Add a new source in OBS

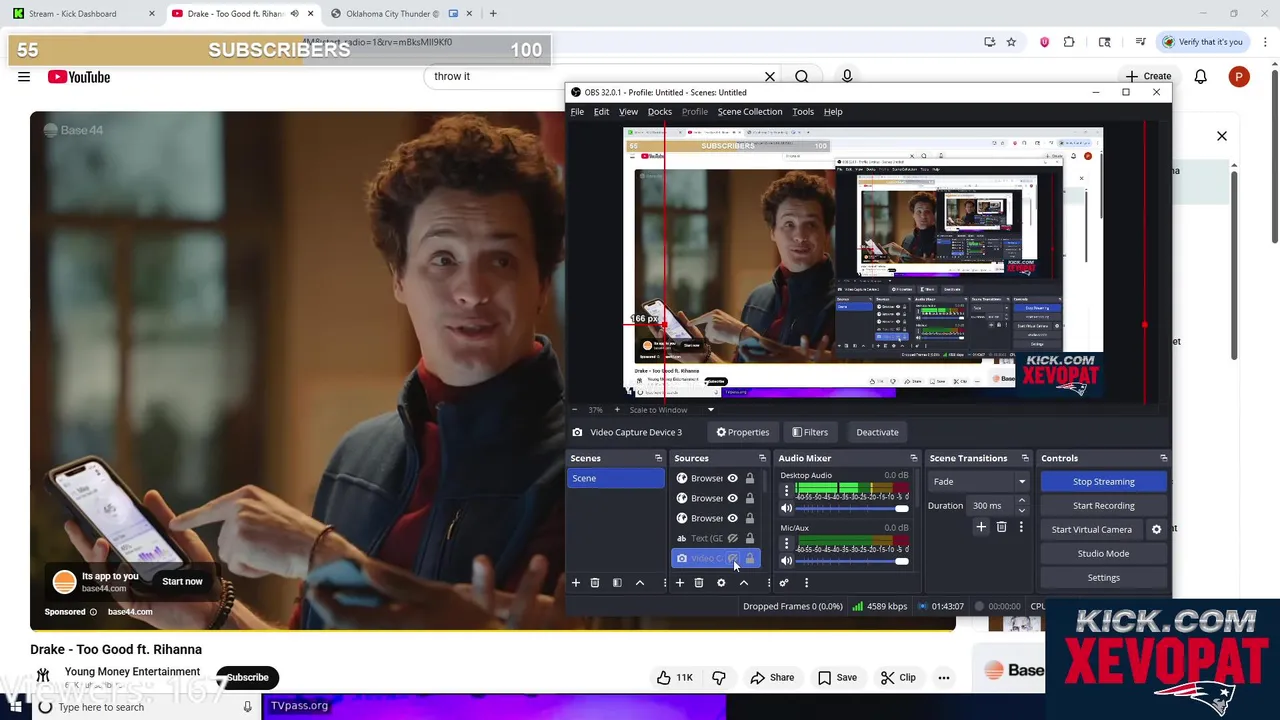(x=679, y=583)
